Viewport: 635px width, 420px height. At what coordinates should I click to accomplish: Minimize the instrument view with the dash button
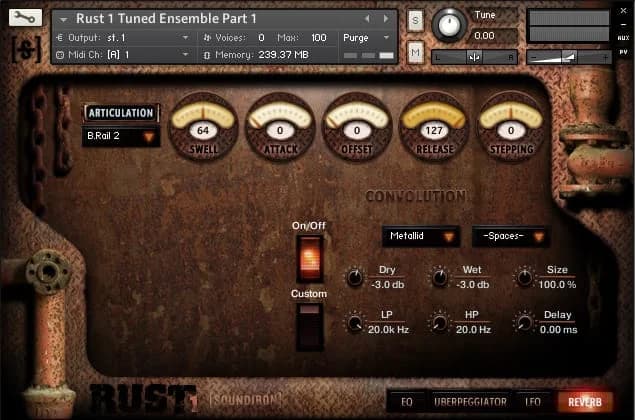pos(623,25)
